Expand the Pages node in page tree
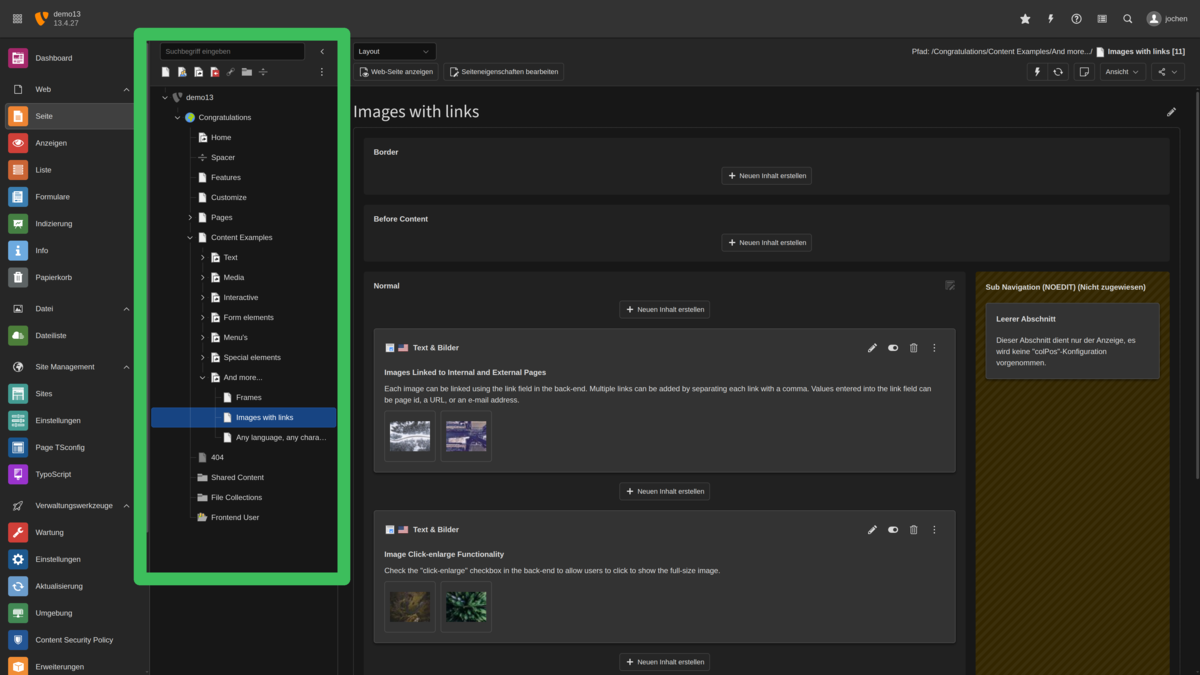1200x675 pixels. coord(190,217)
